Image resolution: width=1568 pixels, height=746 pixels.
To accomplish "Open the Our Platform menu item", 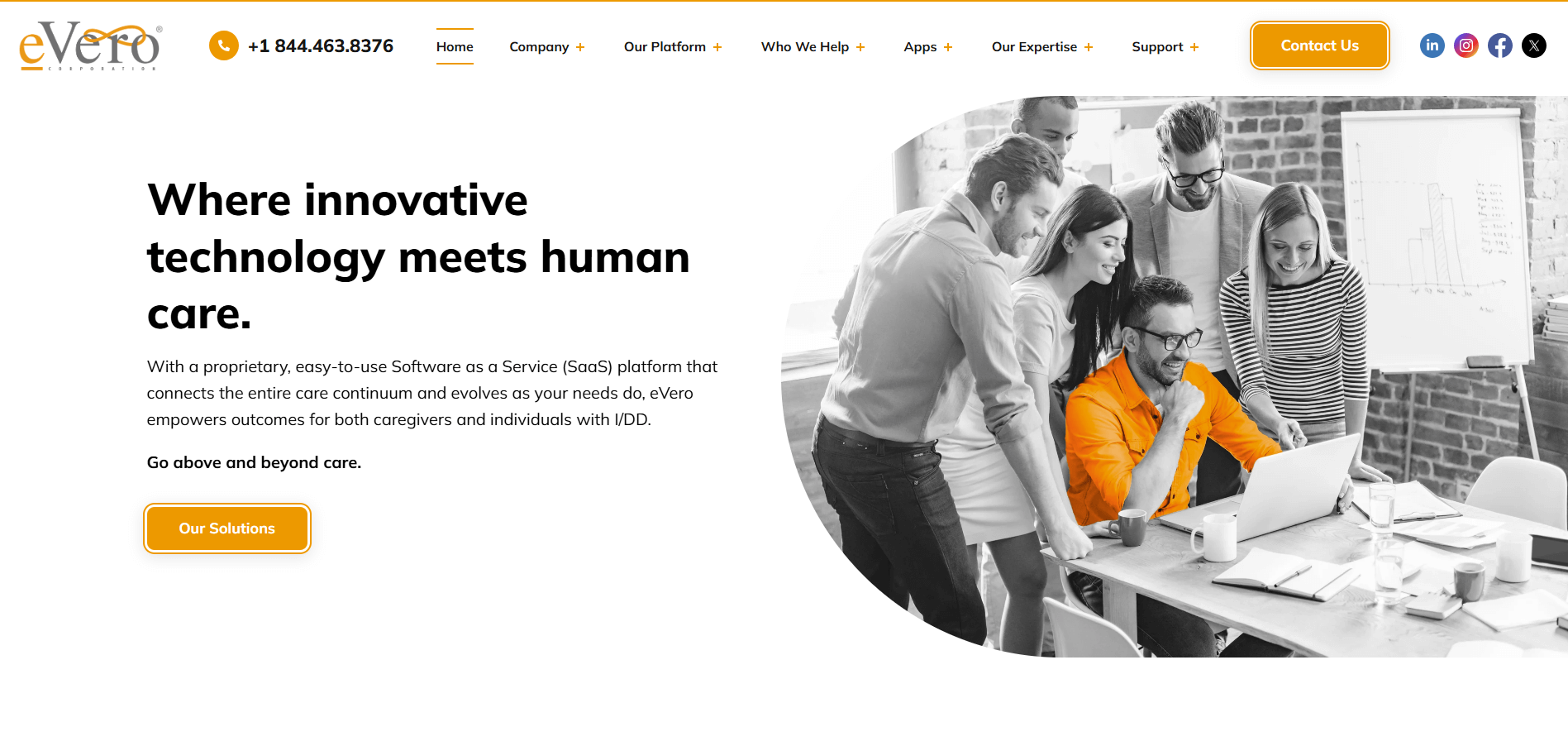I will [x=665, y=46].
